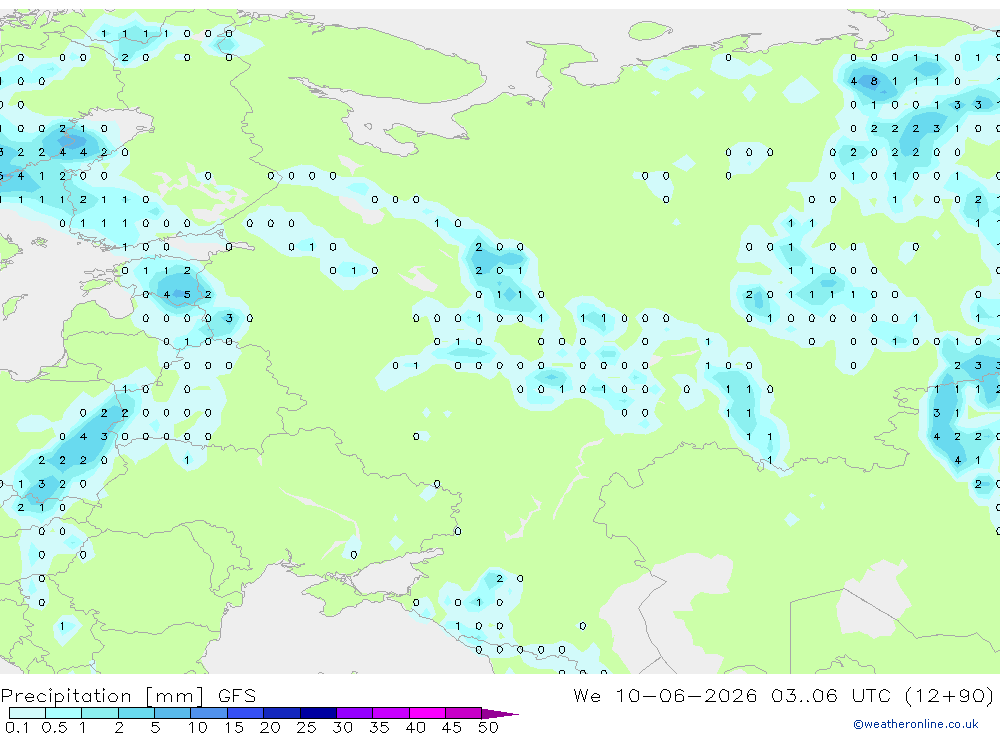Click the "25" legend scale label
The height and width of the screenshot is (733, 1000).
pyautogui.click(x=307, y=727)
